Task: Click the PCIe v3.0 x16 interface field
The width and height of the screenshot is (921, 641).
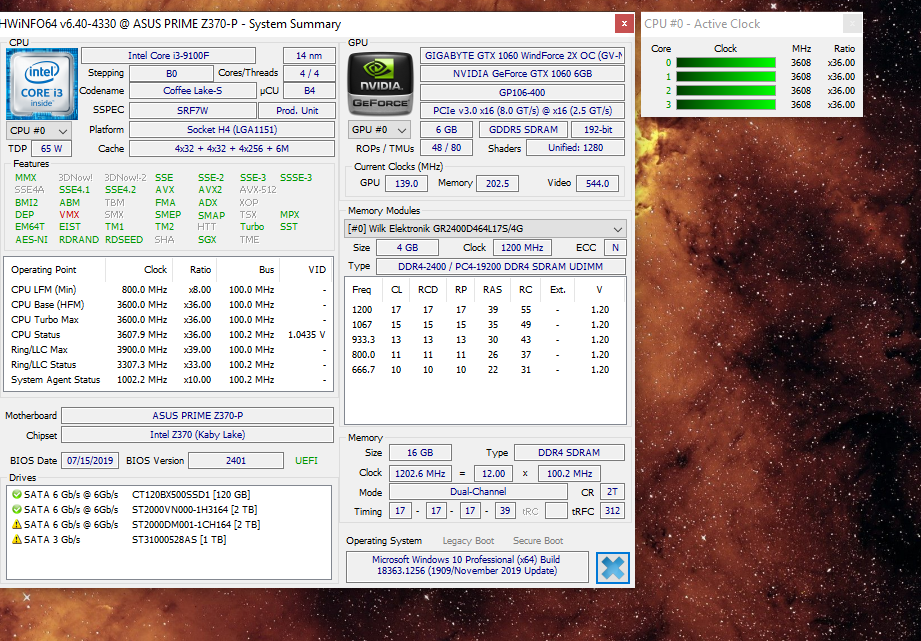Action: click(522, 110)
